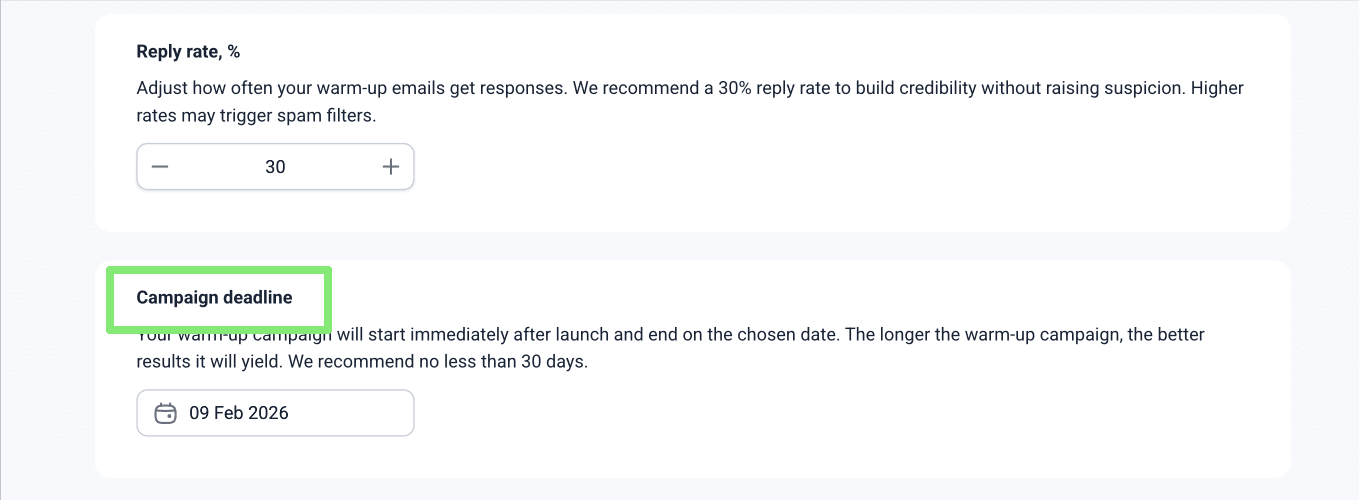Click the calendar icon in deadline field
The width and height of the screenshot is (1359, 500).
[166, 413]
